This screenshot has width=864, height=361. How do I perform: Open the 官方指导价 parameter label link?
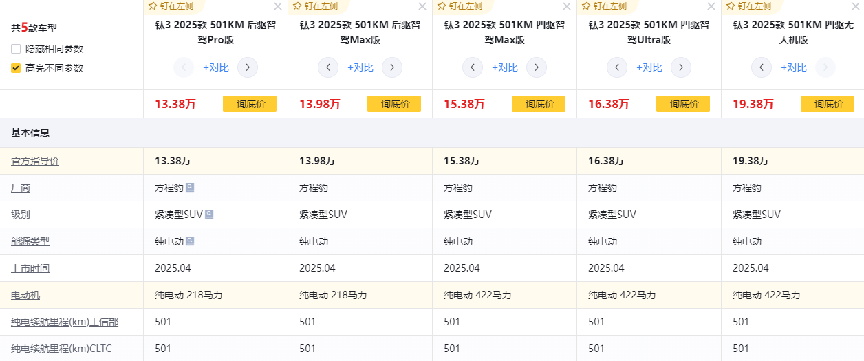[35, 161]
